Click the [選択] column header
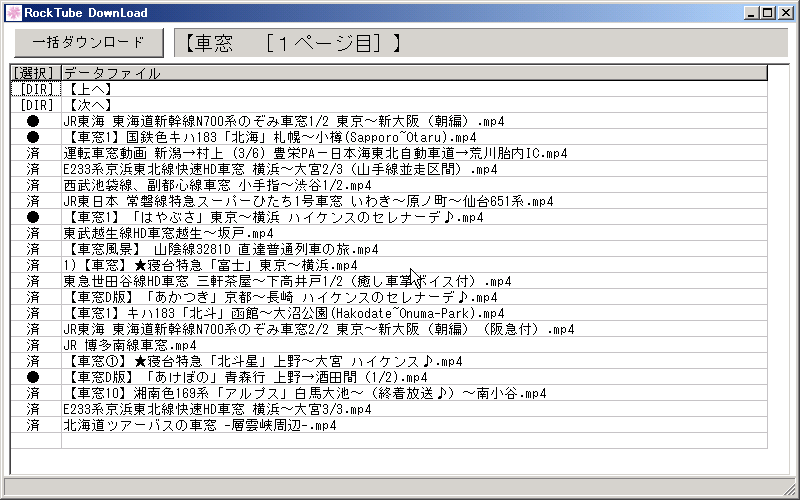800x500 pixels. tap(36, 73)
